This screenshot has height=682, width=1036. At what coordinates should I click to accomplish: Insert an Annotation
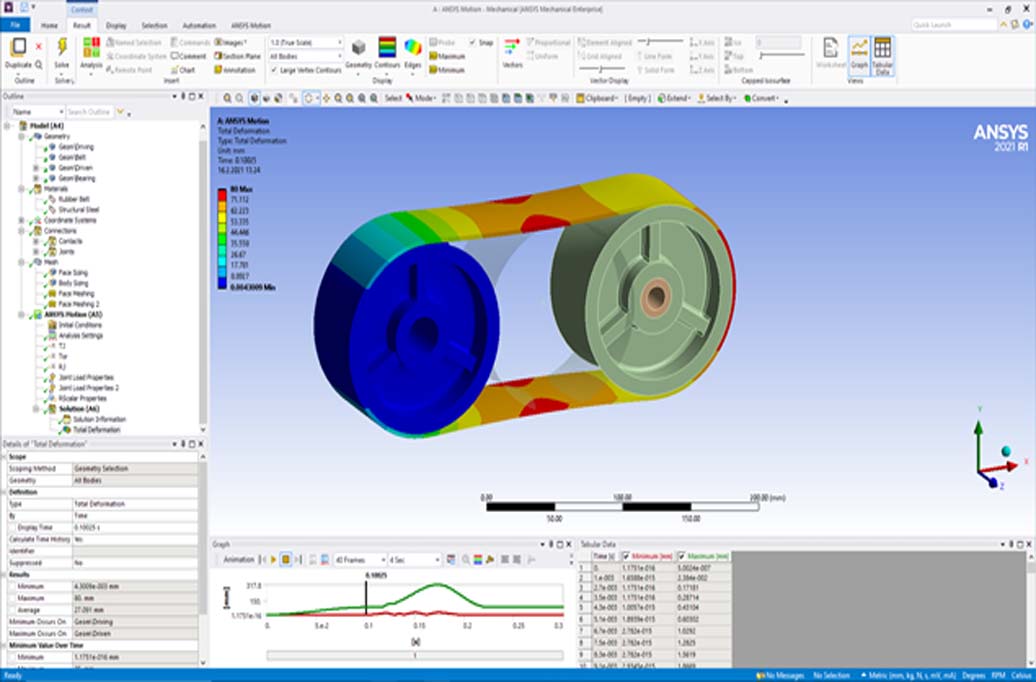click(235, 69)
